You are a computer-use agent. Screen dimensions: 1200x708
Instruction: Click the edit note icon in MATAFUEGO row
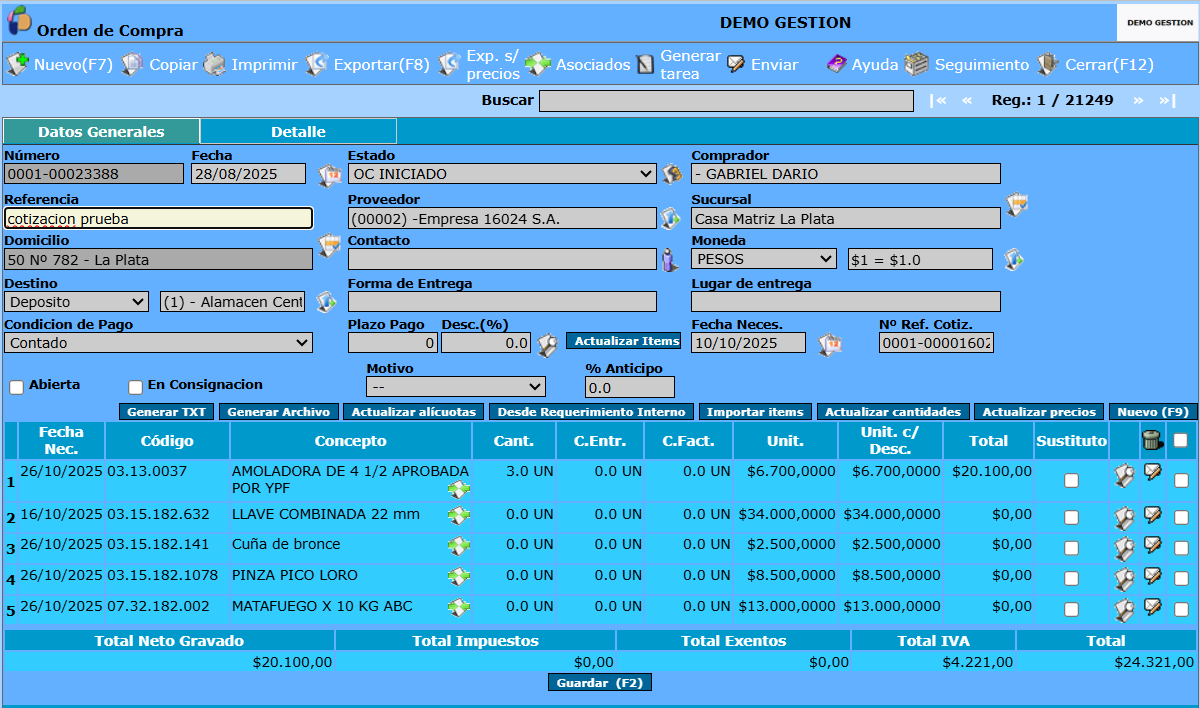(1153, 606)
